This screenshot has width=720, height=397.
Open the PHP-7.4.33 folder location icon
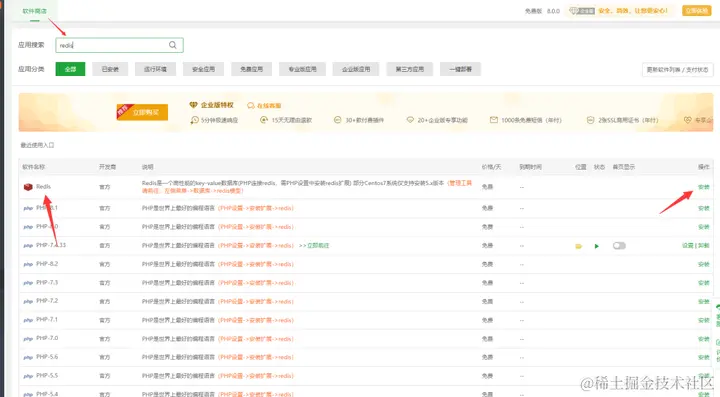tap(579, 246)
